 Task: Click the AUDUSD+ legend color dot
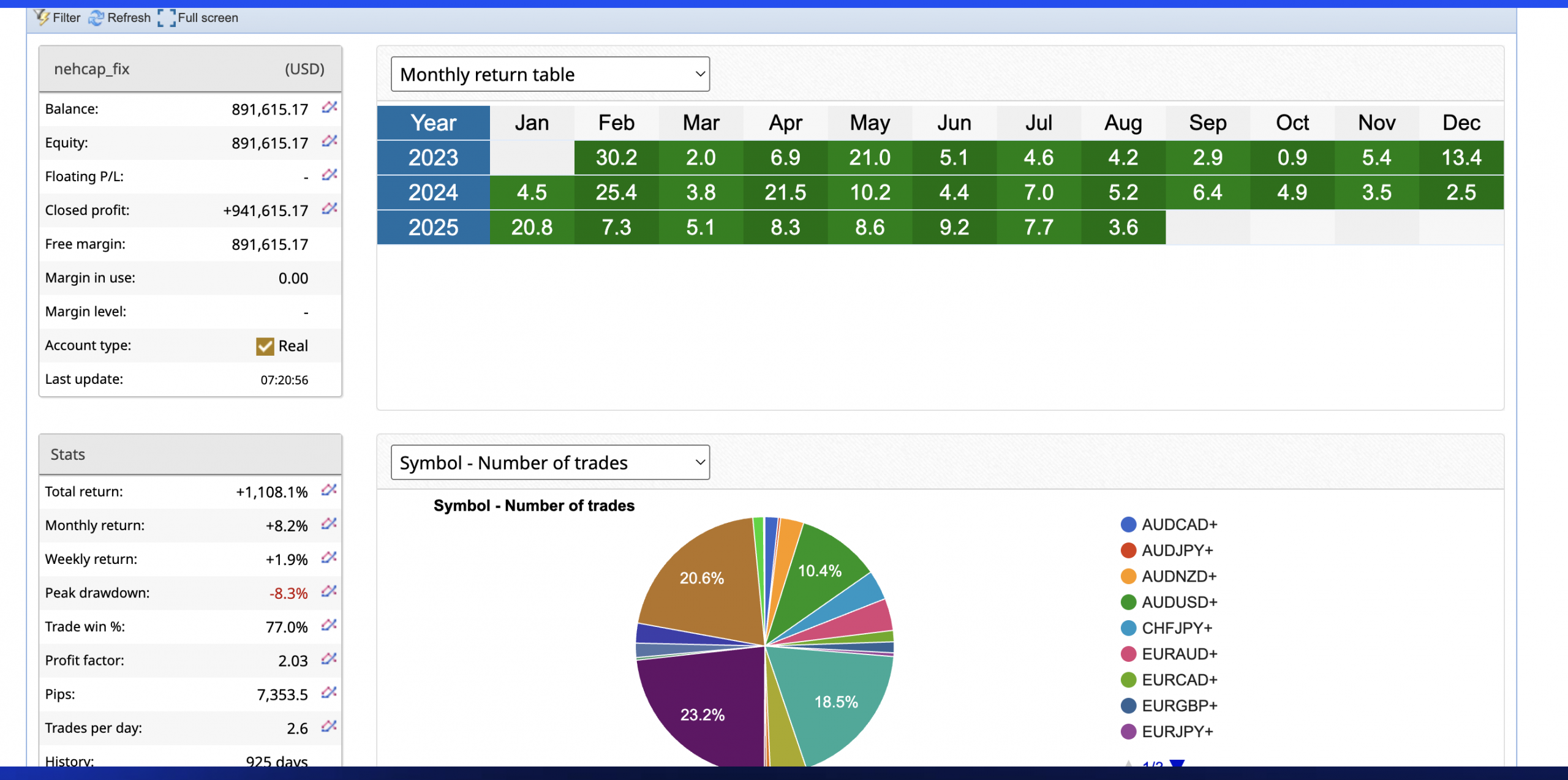coord(1128,602)
